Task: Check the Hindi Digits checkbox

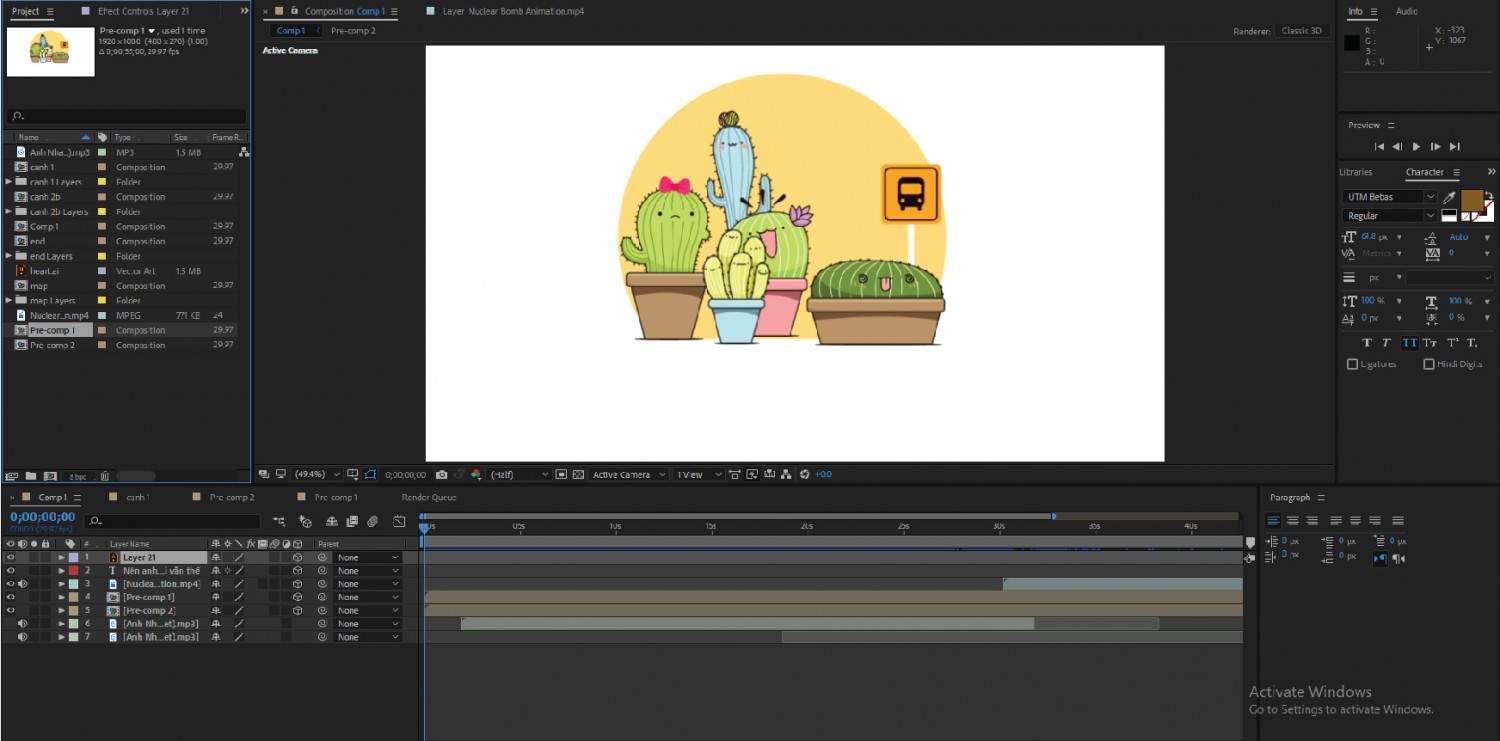Action: [1429, 364]
